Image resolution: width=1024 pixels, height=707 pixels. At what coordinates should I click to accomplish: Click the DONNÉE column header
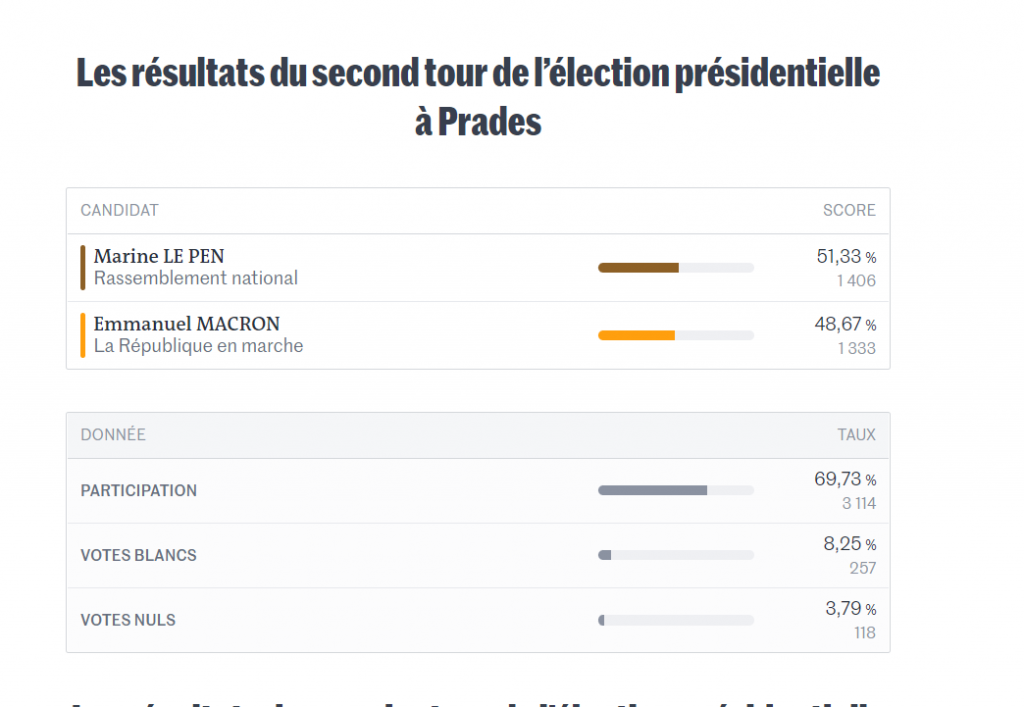pos(113,435)
